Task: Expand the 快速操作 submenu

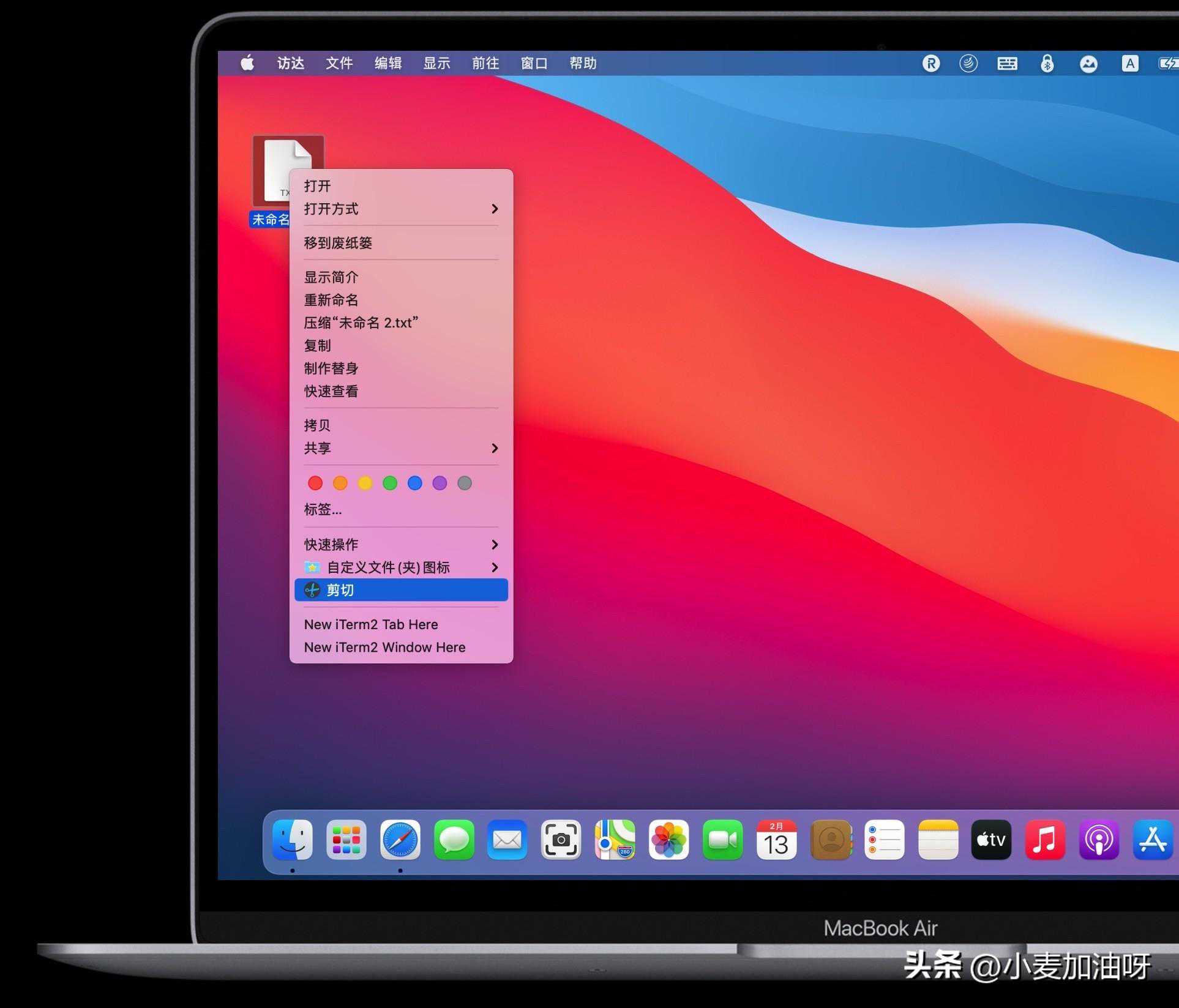Action: (x=495, y=544)
